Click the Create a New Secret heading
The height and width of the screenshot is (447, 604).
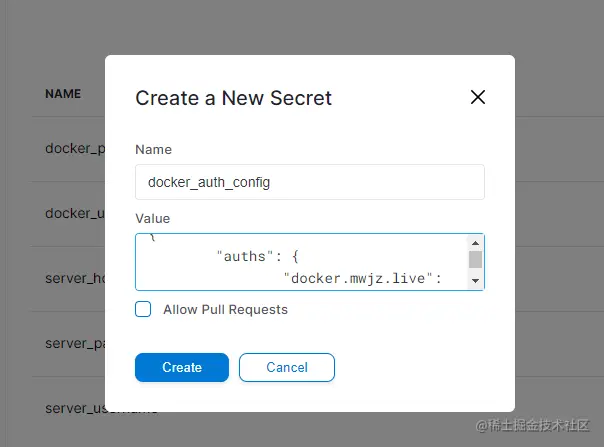233,98
